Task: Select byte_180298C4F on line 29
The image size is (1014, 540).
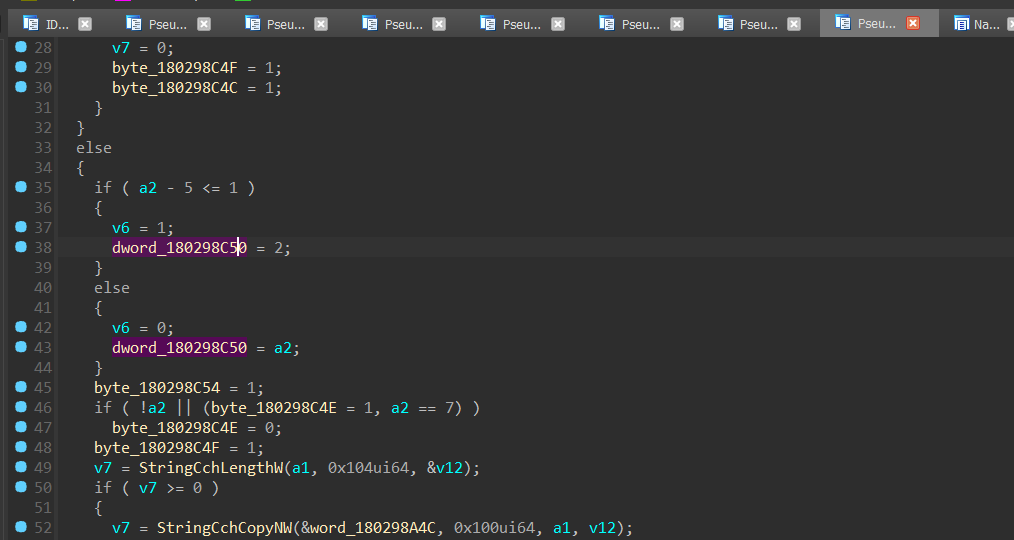Action: click(175, 68)
